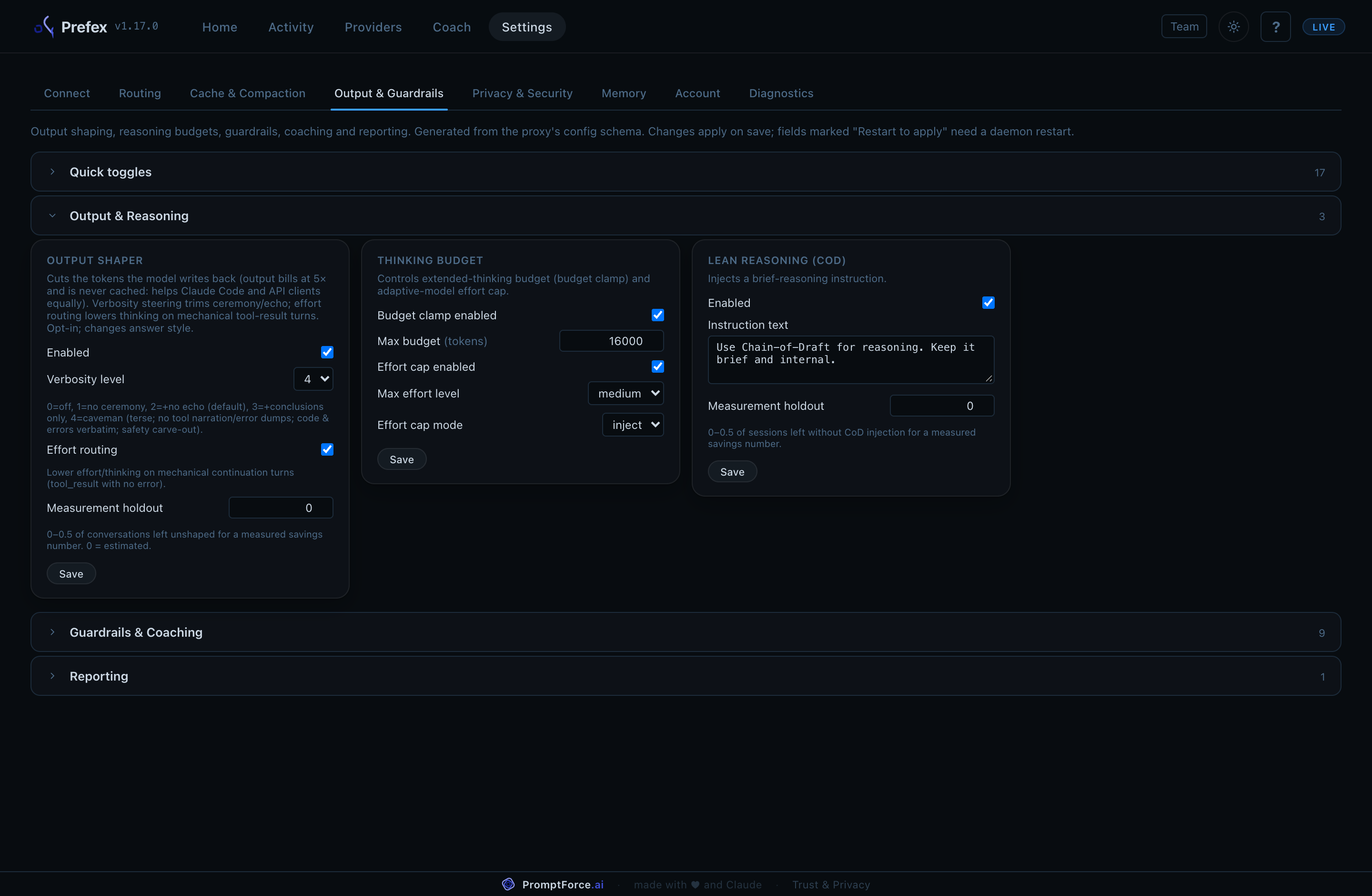Open the PromptForce.ai footer link

coord(563,885)
